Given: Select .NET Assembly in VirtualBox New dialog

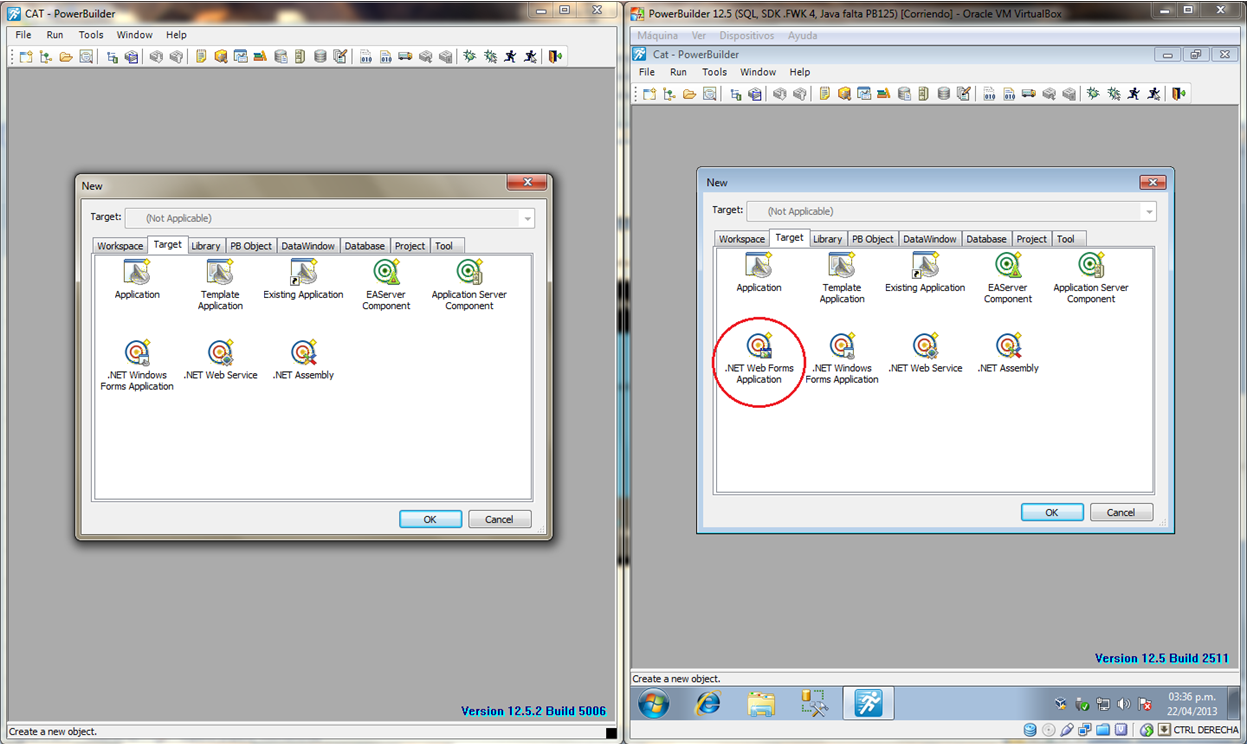Looking at the screenshot, I should tap(1008, 354).
